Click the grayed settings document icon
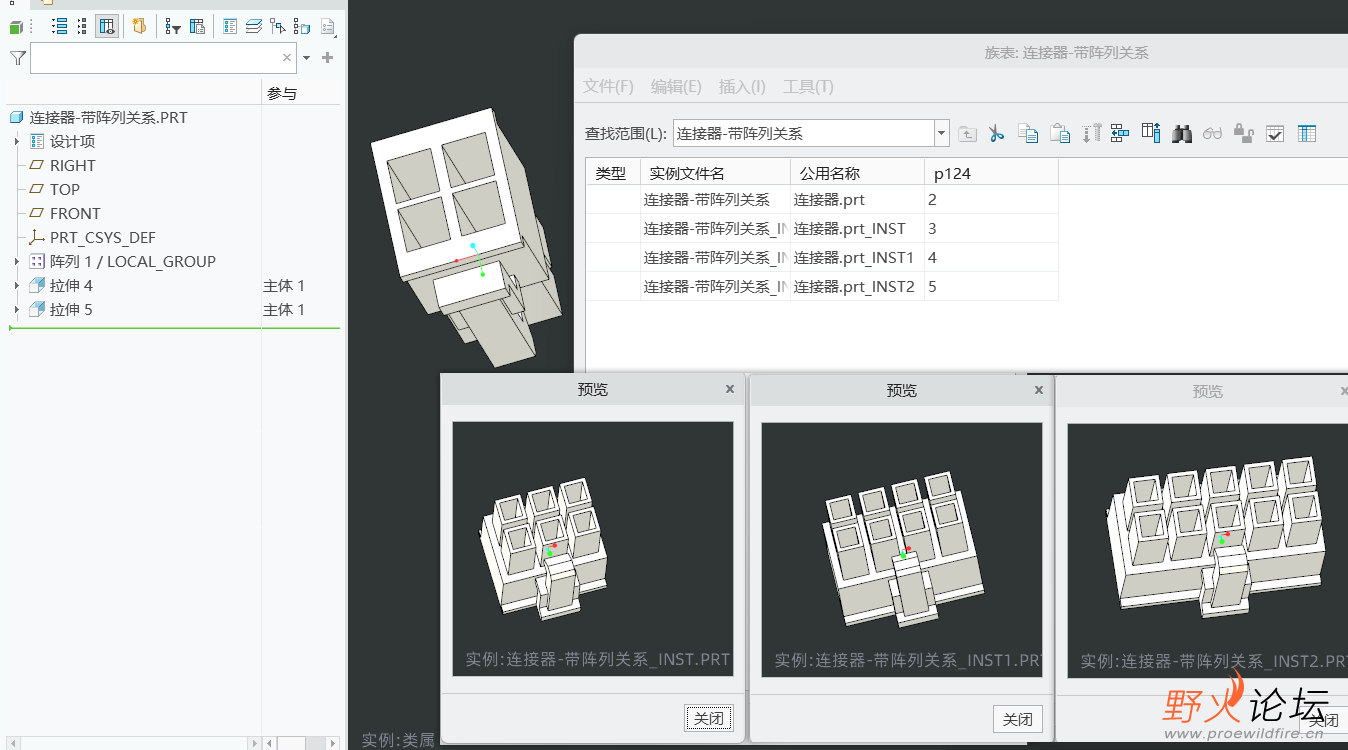The image size is (1348, 750). [x=327, y=27]
